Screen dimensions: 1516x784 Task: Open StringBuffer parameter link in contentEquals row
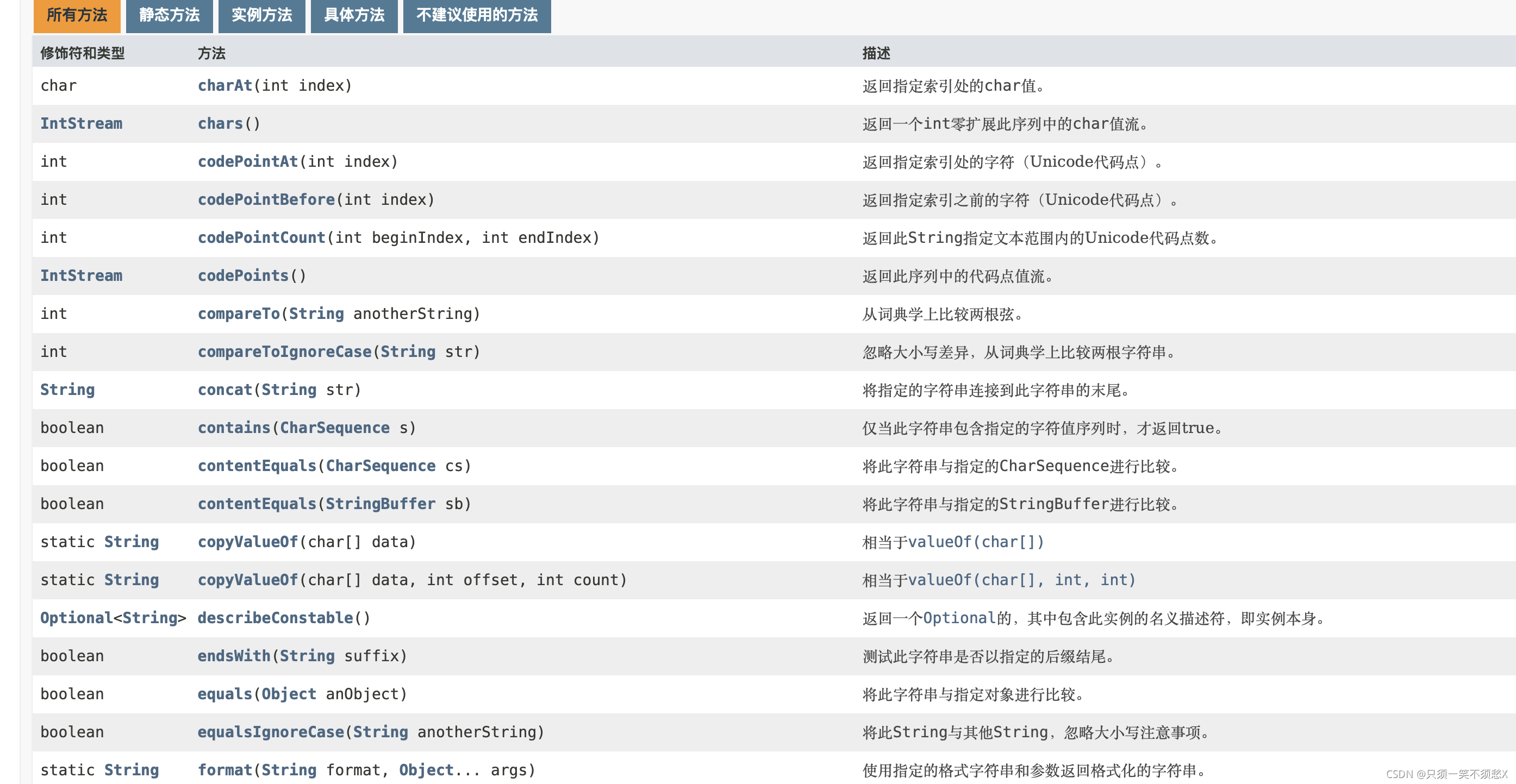pyautogui.click(x=380, y=504)
